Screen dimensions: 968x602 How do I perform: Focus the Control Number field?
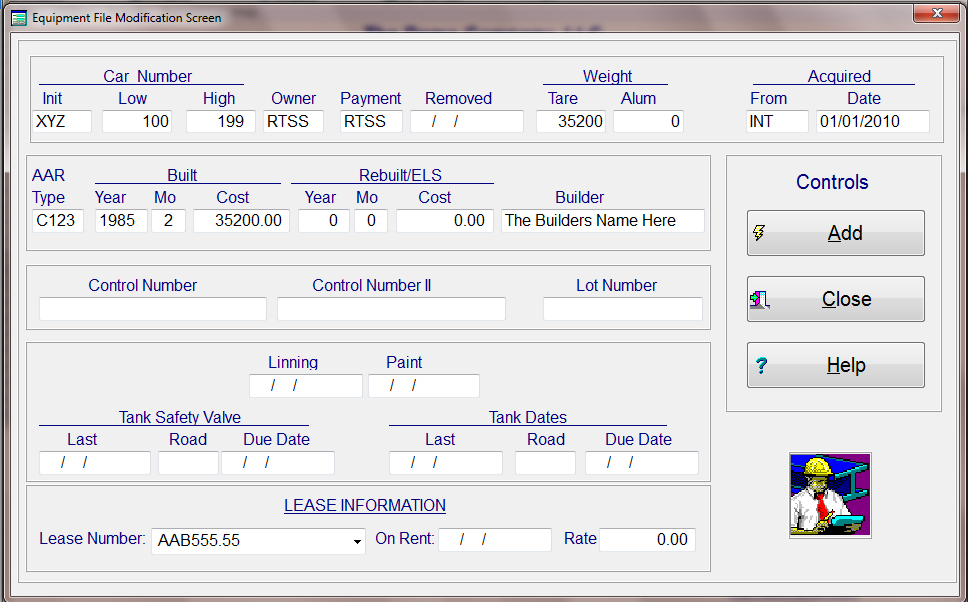coord(152,309)
